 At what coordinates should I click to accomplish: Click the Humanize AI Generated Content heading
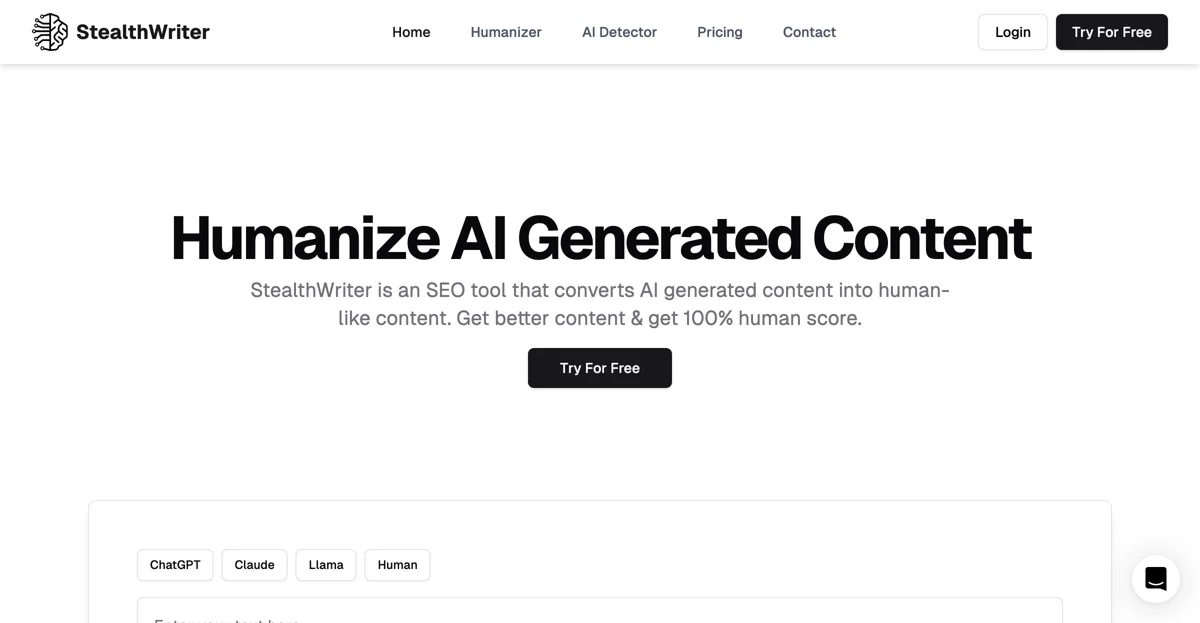pos(600,238)
